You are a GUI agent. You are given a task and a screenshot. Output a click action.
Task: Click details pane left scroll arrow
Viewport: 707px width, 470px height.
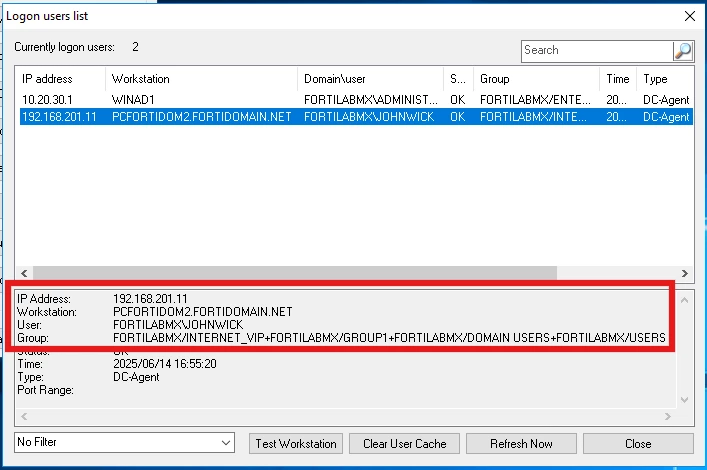point(24,416)
